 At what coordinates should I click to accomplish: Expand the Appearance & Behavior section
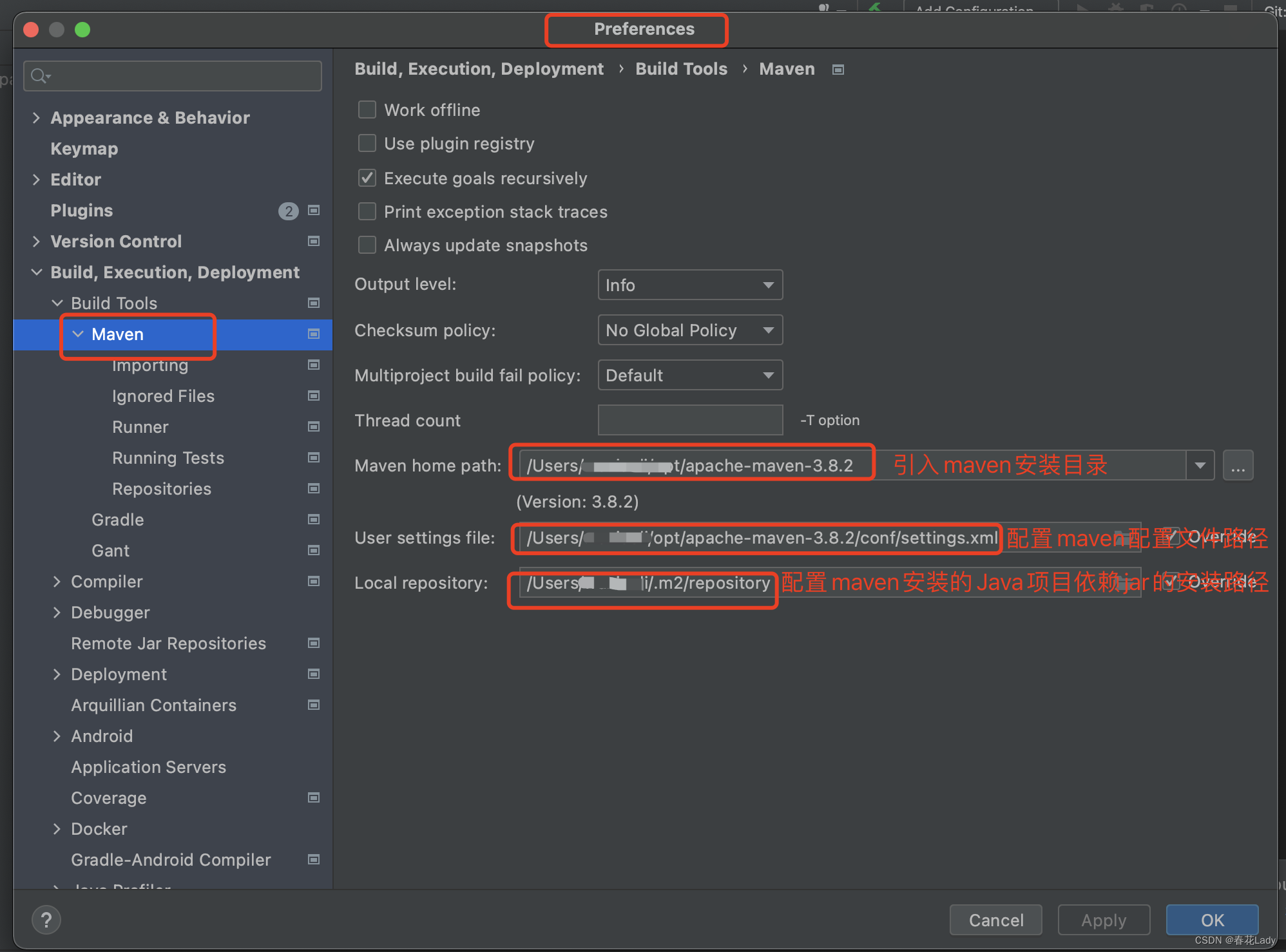pyautogui.click(x=37, y=118)
